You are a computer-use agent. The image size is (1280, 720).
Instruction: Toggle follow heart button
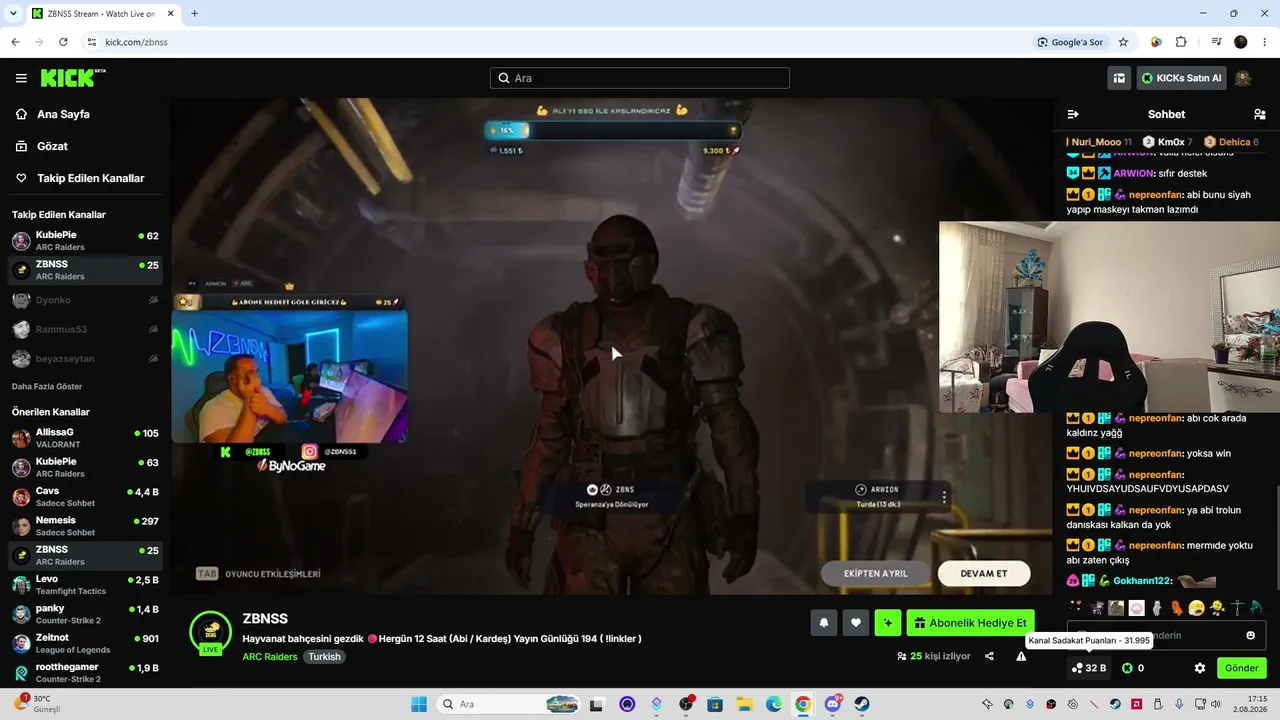[855, 623]
